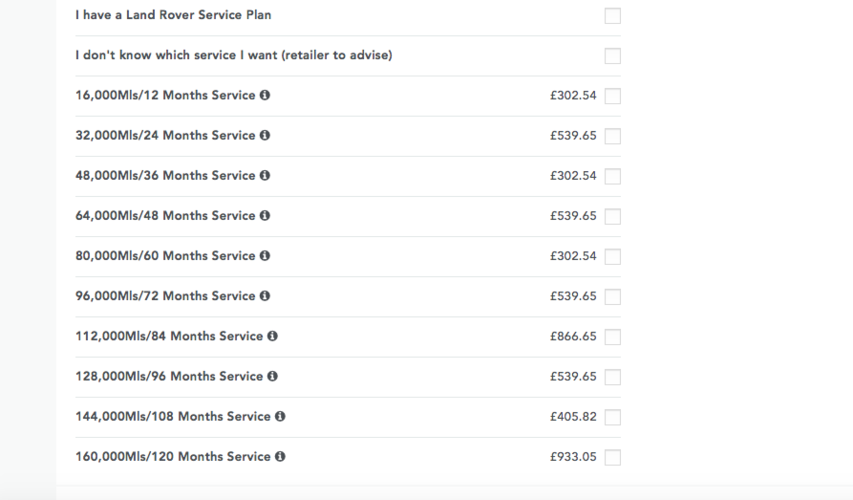Show info for 96,000Mls/72 Months Service
This screenshot has width=853, height=500.
265,296
